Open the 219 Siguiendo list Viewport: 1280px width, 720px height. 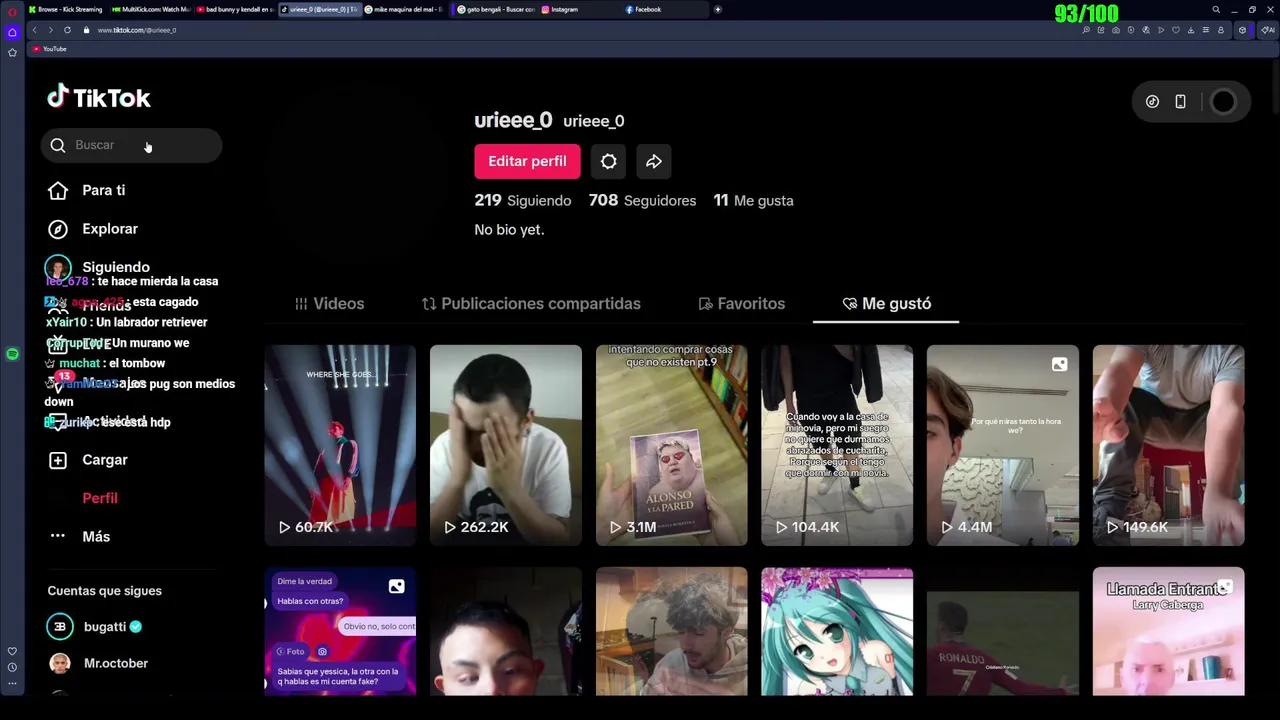click(522, 200)
